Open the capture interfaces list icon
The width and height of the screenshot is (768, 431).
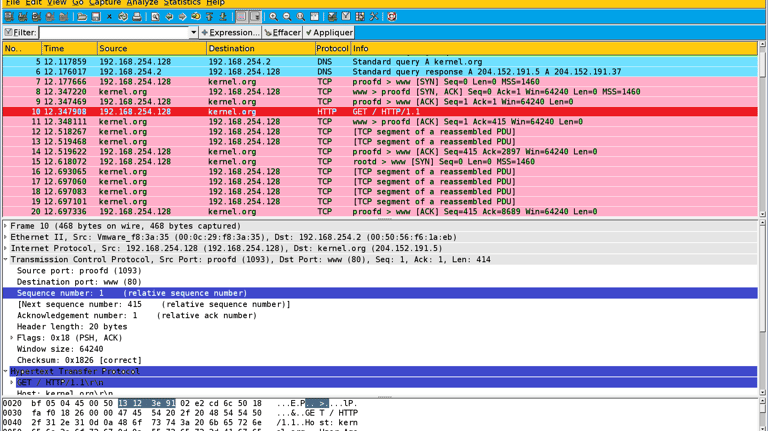(9, 17)
